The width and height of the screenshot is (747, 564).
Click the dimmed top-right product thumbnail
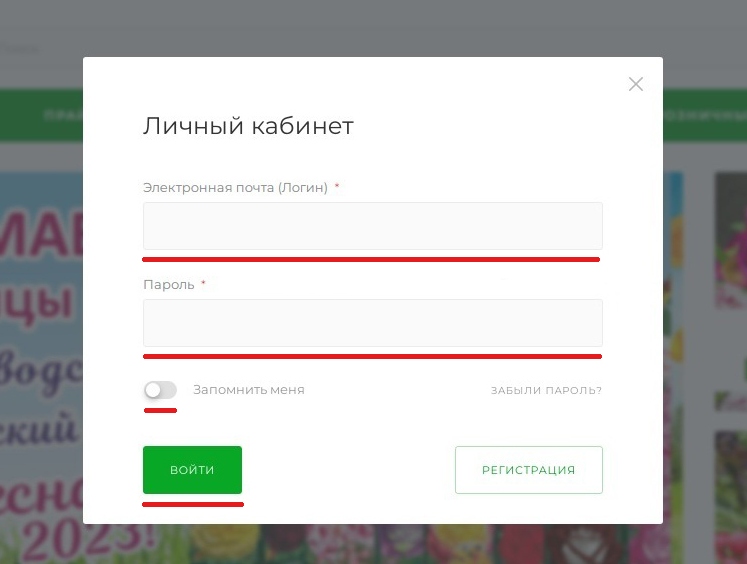[x=731, y=241]
